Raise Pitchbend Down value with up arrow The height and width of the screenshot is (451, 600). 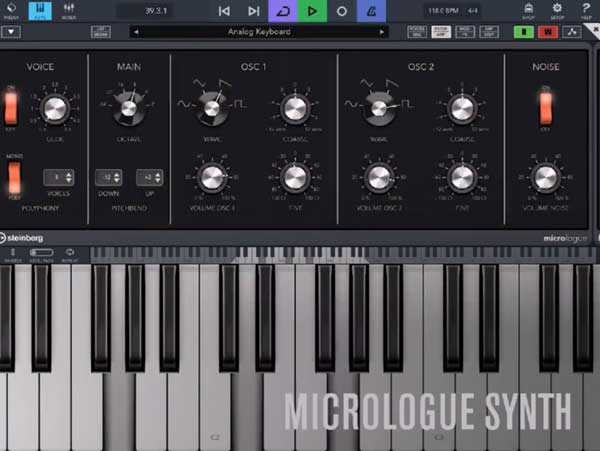pos(117,174)
